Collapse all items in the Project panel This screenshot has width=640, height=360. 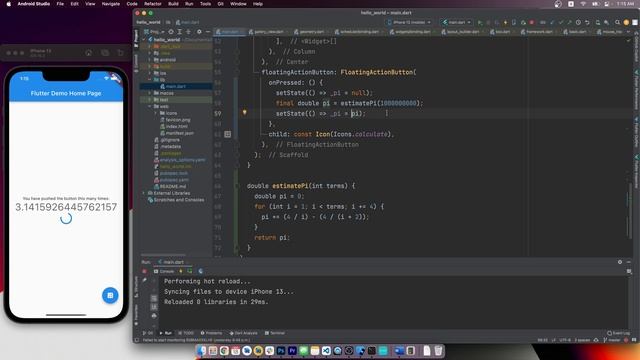point(188,31)
